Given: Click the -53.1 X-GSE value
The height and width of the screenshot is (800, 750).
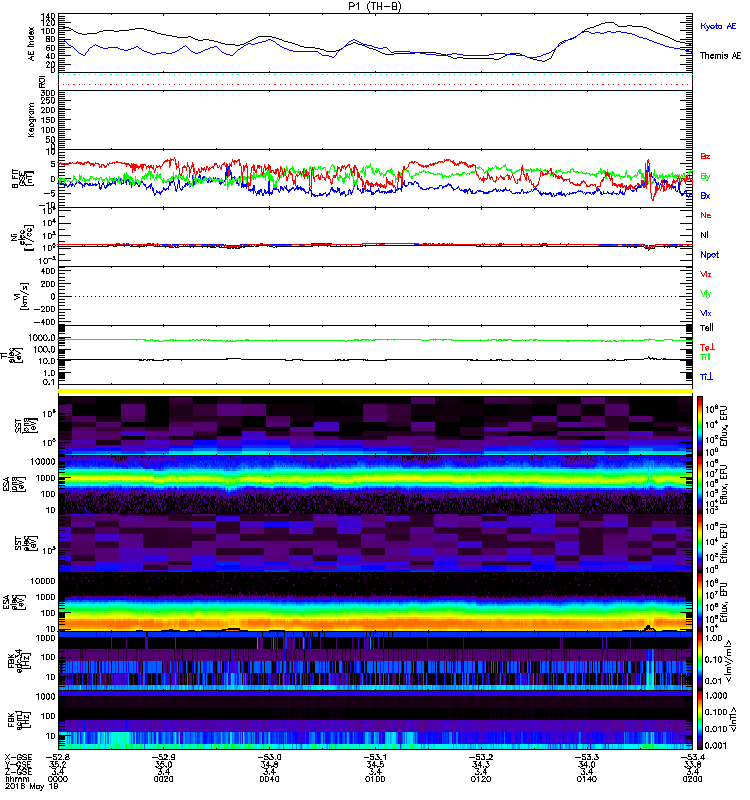Looking at the screenshot, I should pos(375,757).
